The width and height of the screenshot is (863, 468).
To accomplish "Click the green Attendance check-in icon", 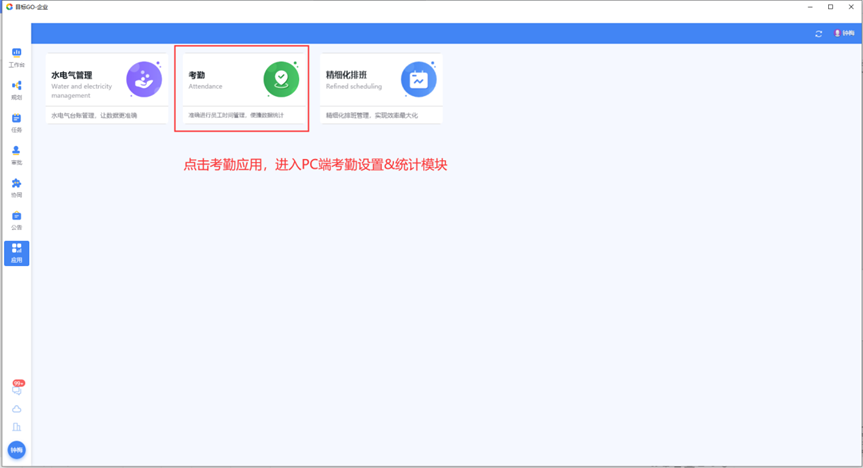I will tap(281, 79).
